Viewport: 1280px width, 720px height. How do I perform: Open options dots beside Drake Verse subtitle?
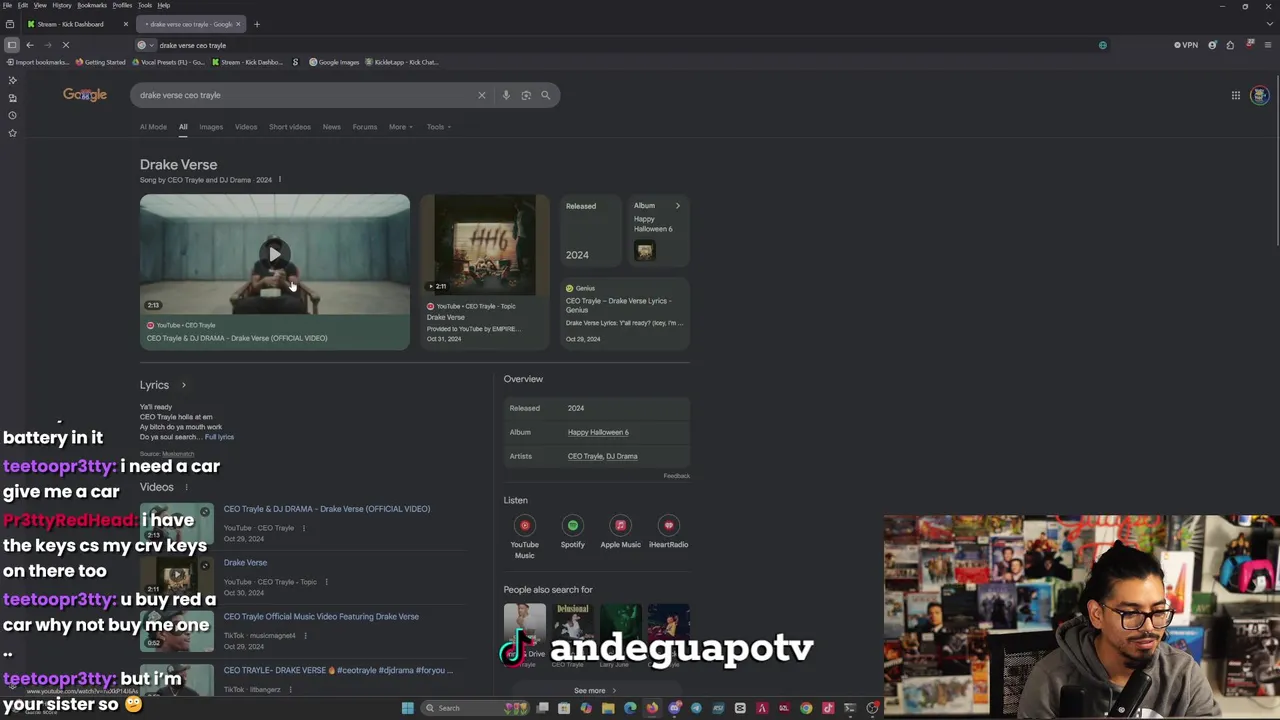point(279,180)
